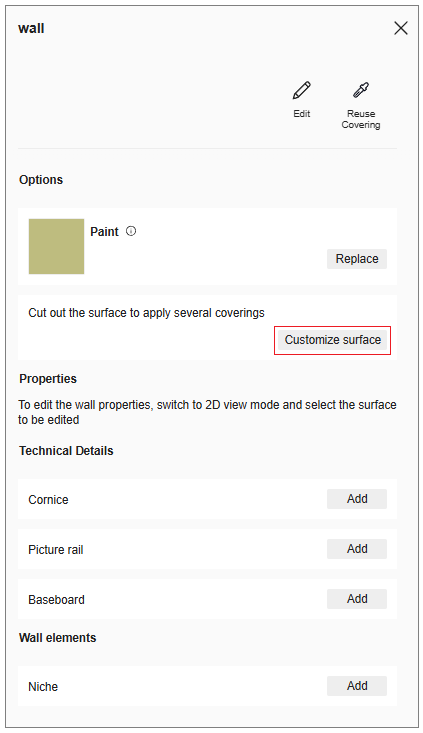This screenshot has height=733, width=423.
Task: Add a Picture rail
Action: pyautogui.click(x=357, y=549)
